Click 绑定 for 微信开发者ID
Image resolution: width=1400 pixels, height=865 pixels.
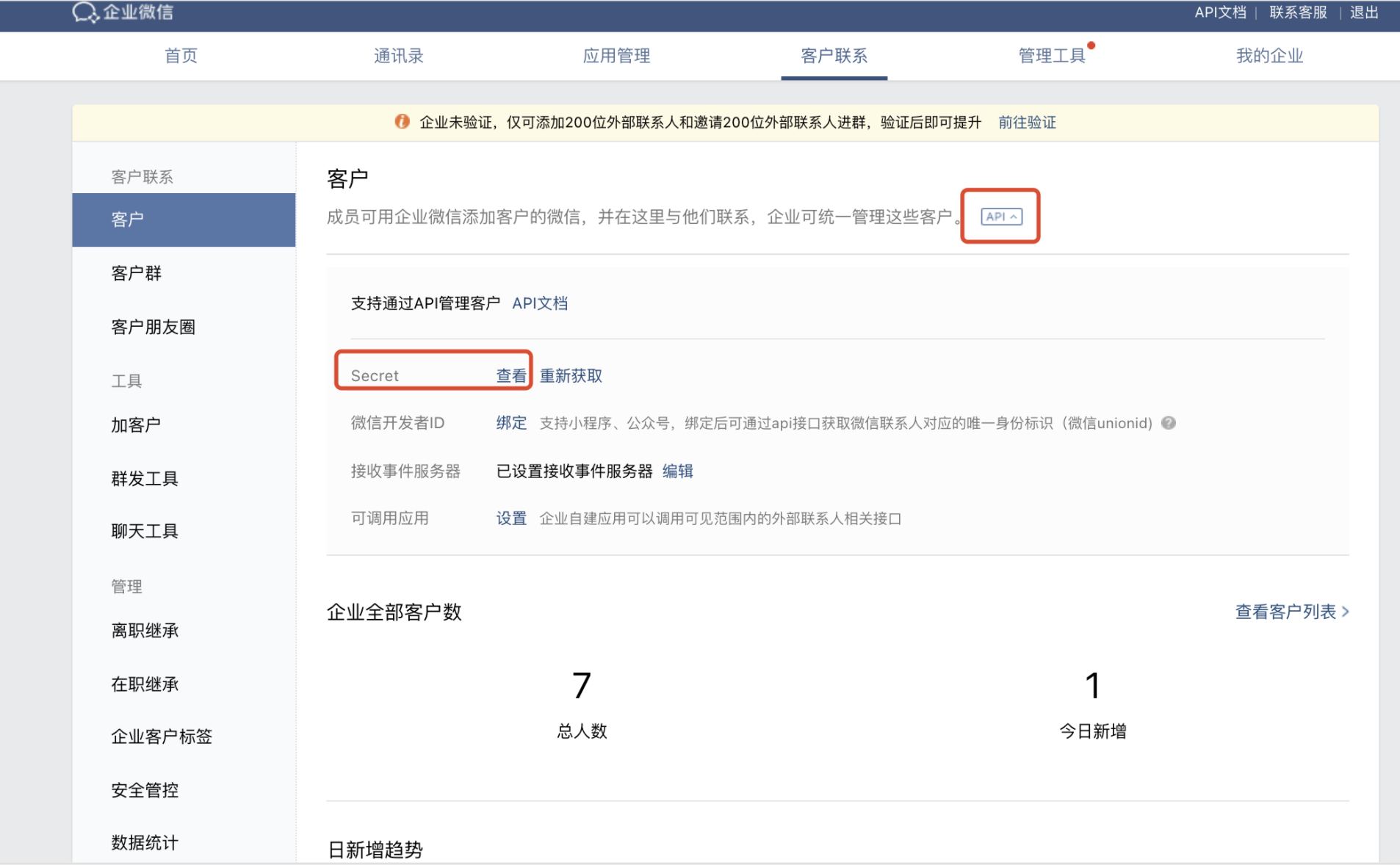click(511, 423)
